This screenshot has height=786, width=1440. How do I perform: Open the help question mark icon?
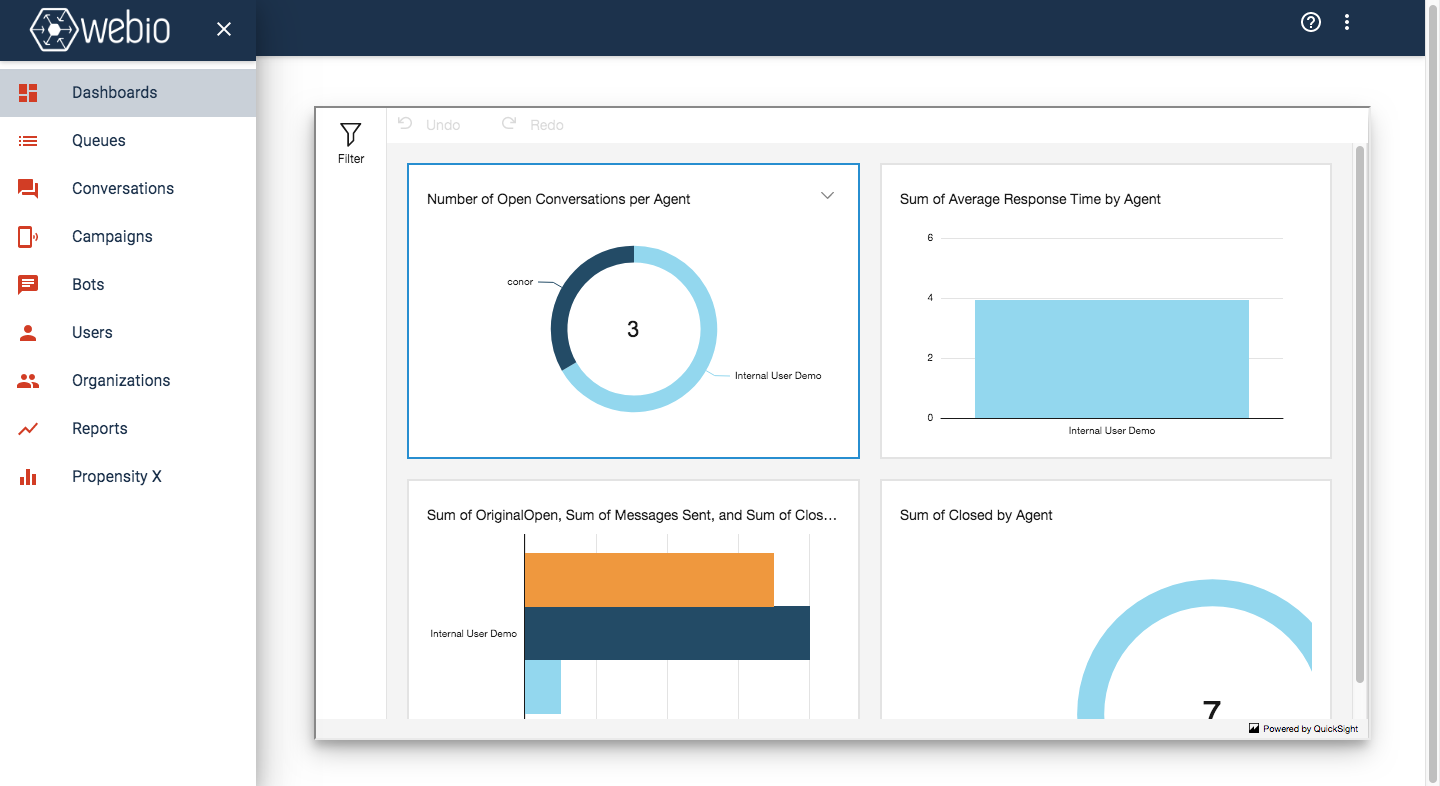click(1311, 22)
